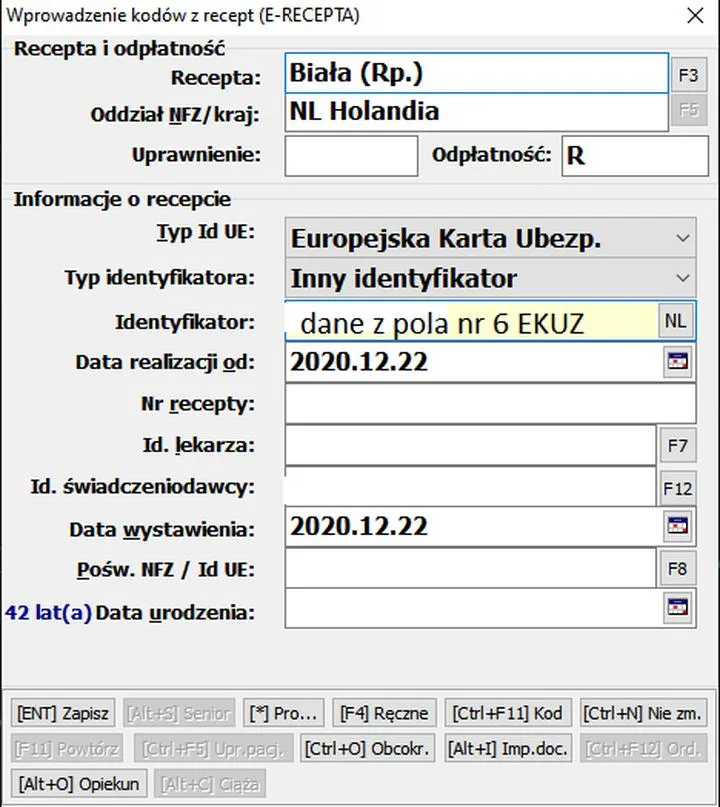Click into the Uprawnienie text field
Viewport: 720px width, 807px height.
[x=351, y=156]
